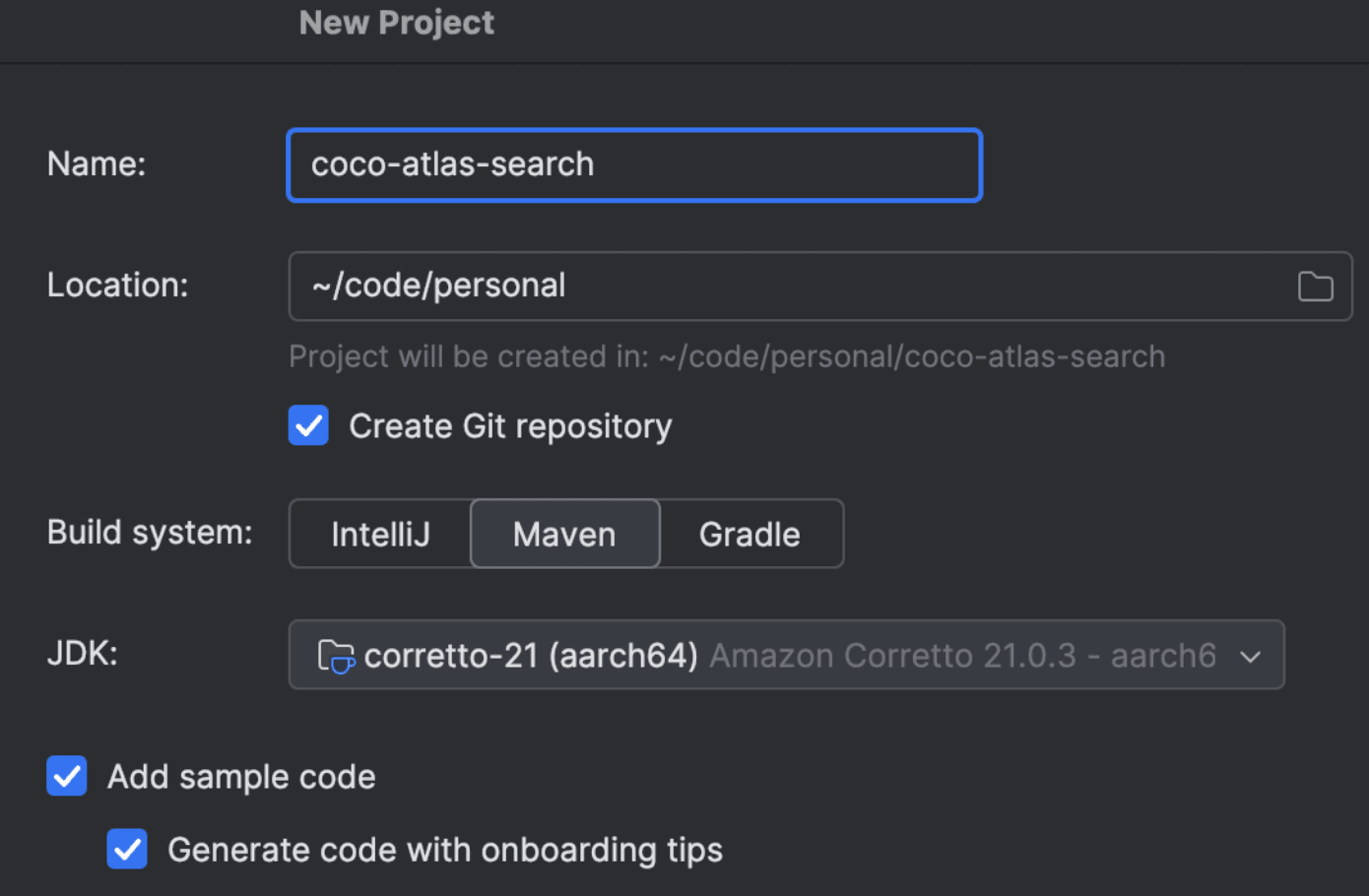1369x896 pixels.
Task: Toggle the Create Git repository checkbox
Action: [x=308, y=425]
